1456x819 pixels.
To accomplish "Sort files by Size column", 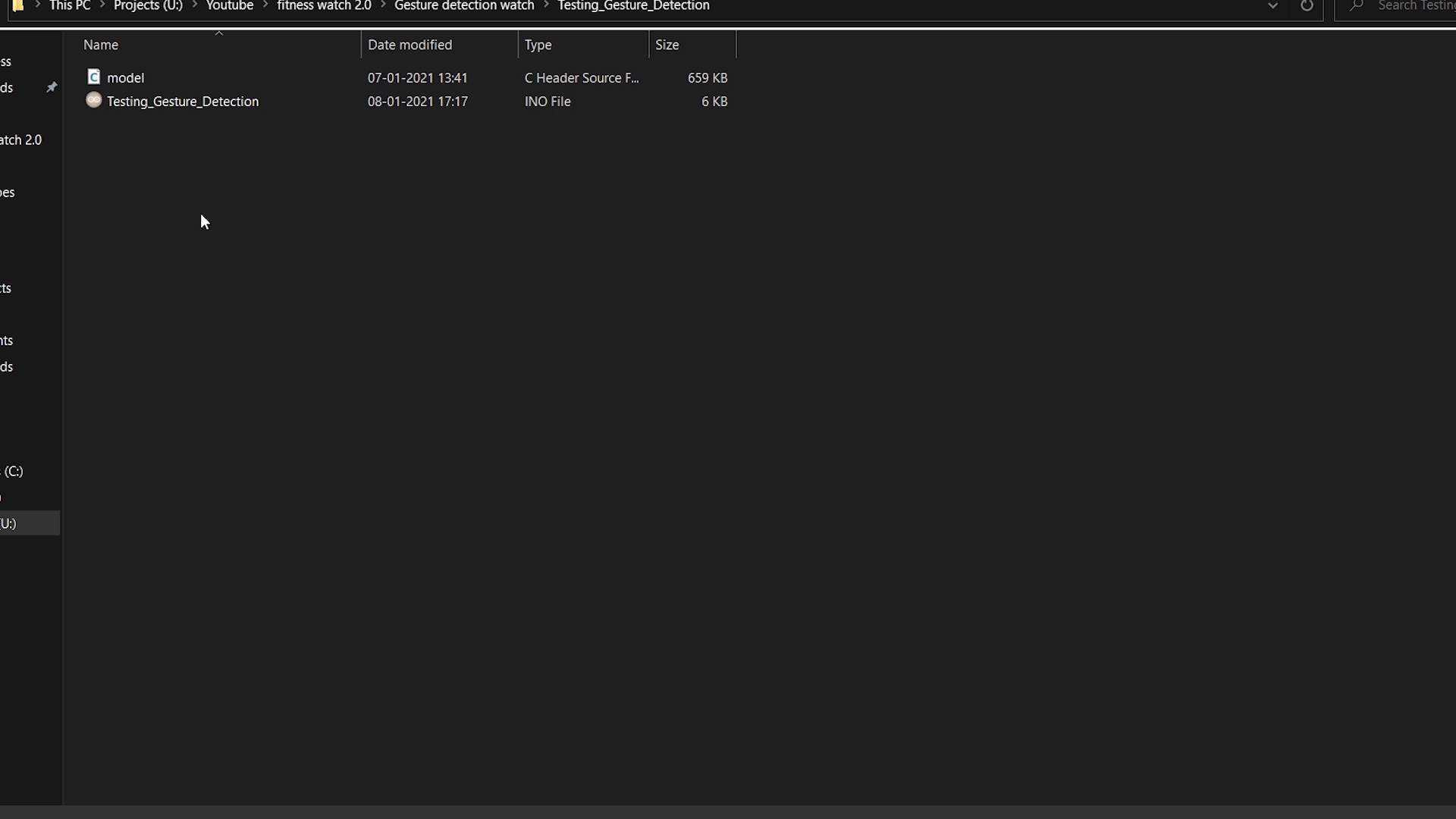I will 667,45.
